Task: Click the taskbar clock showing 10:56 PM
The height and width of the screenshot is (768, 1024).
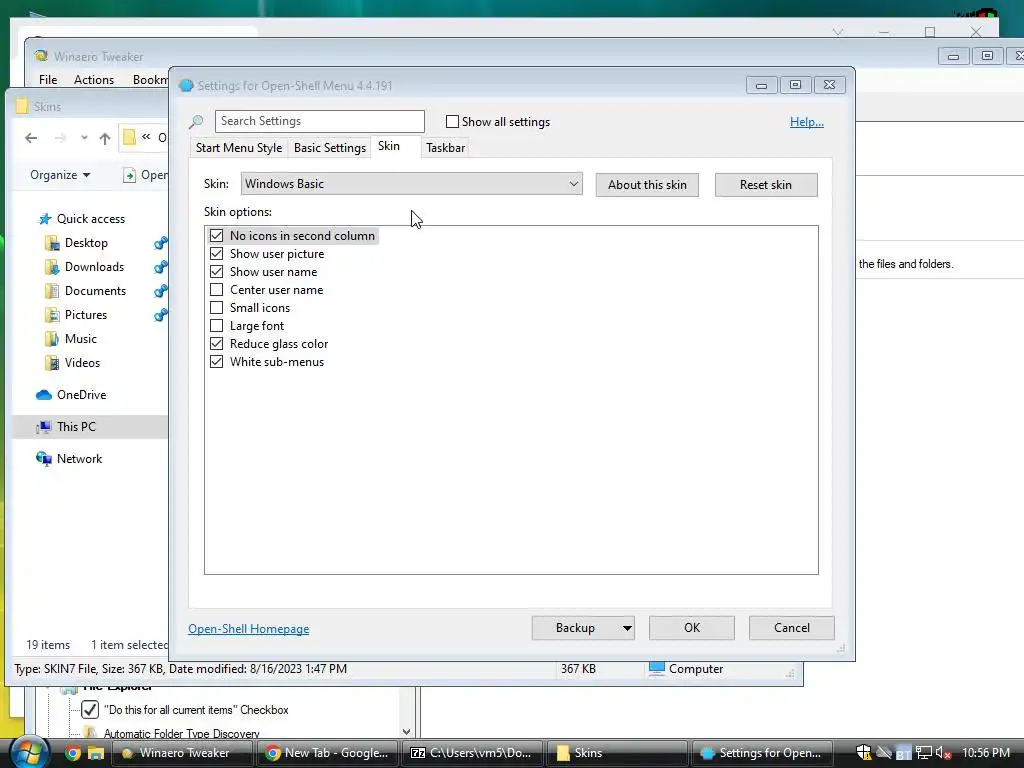Action: tap(986, 753)
